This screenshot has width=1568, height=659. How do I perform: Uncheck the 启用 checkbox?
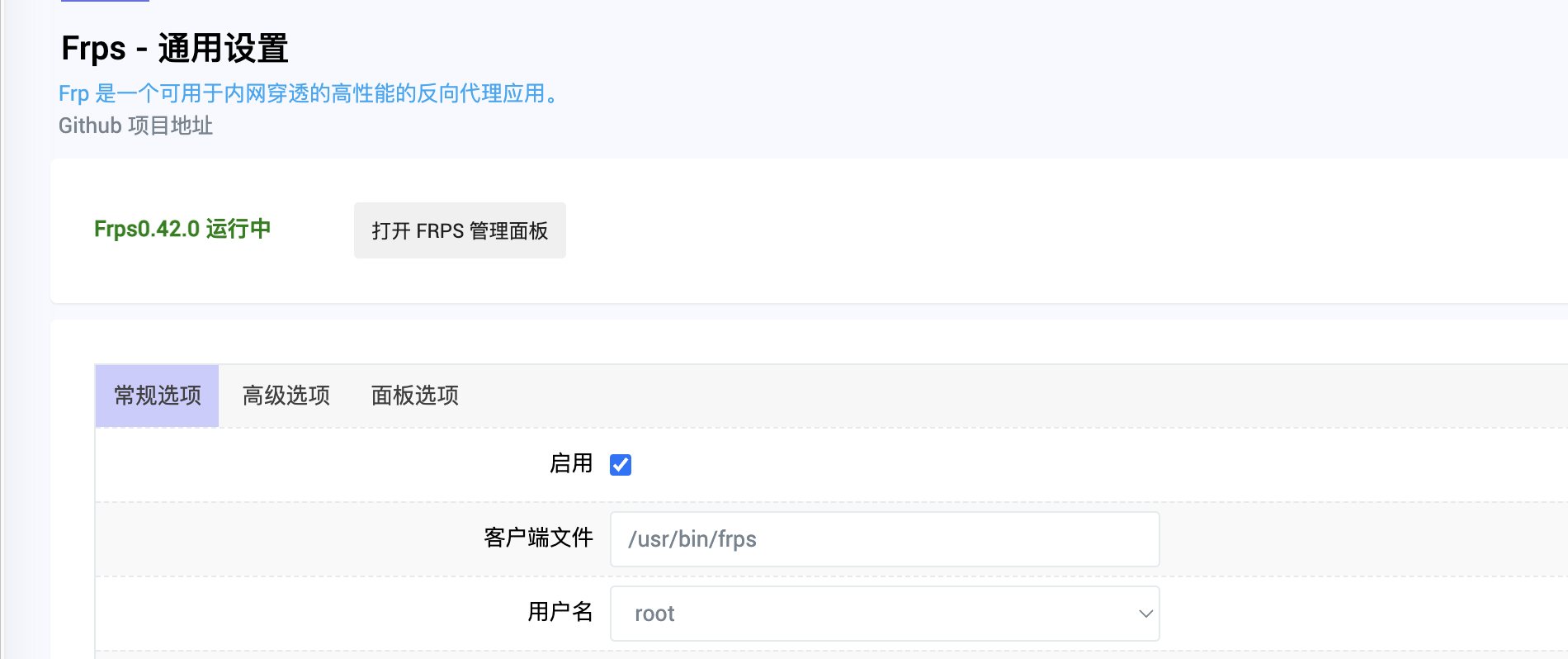621,465
